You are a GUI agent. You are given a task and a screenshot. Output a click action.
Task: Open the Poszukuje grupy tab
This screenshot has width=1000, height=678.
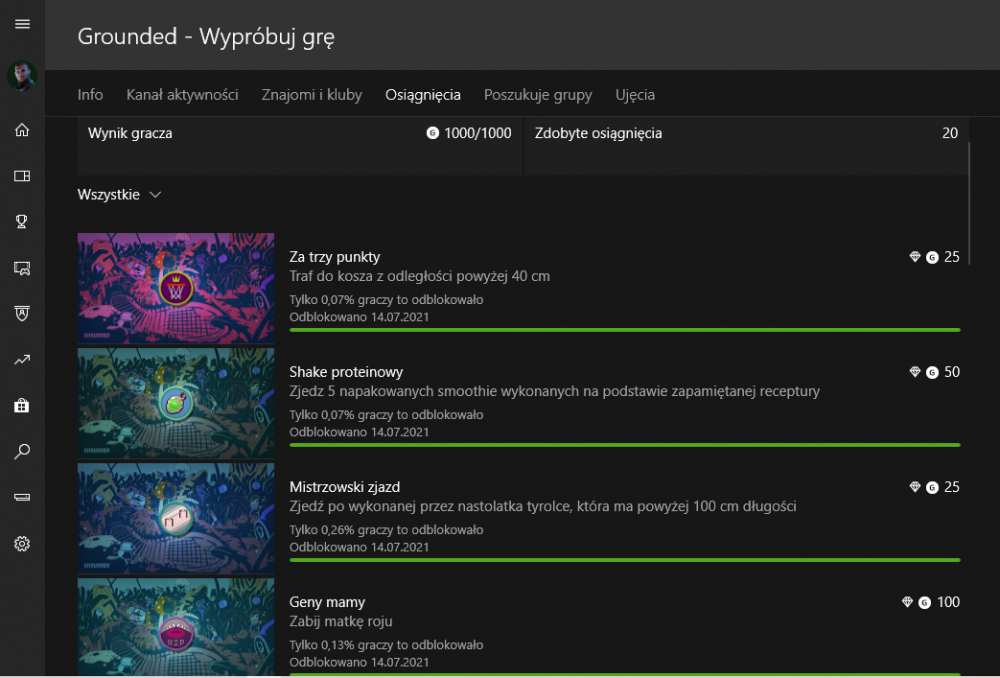[x=537, y=95]
